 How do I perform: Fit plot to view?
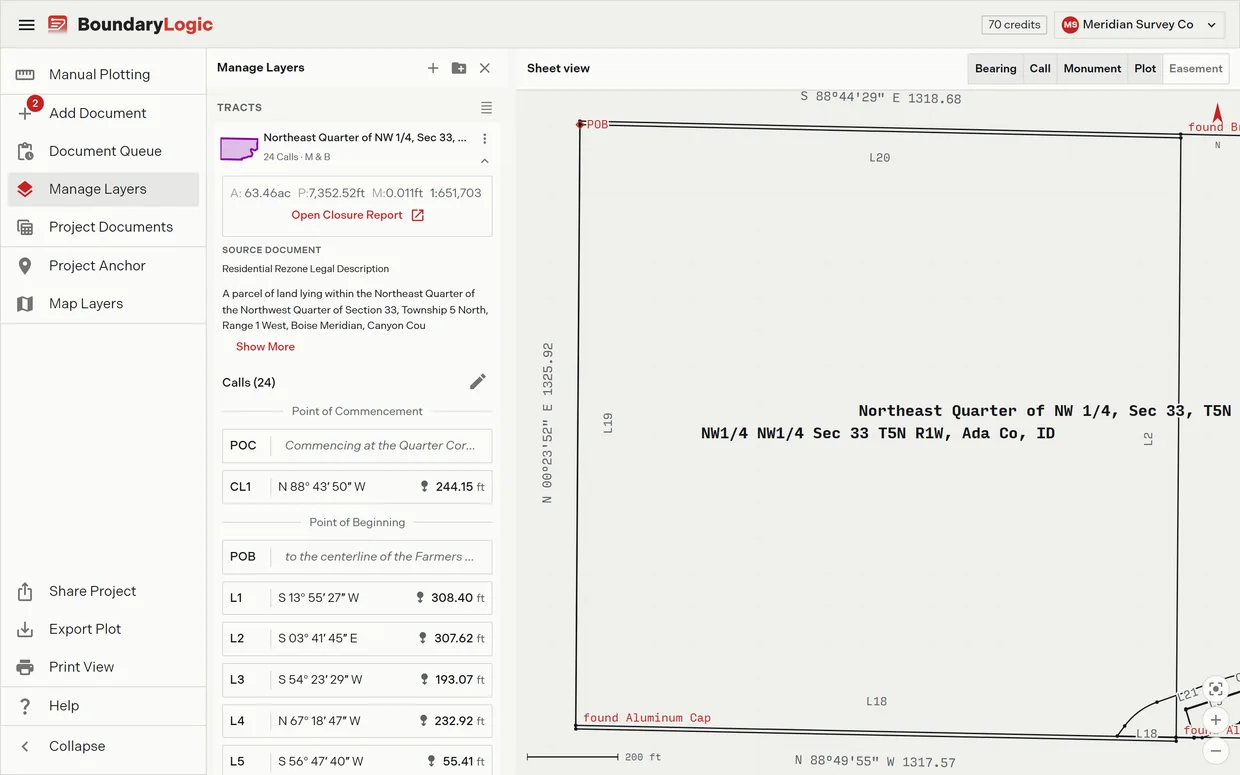point(1216,689)
